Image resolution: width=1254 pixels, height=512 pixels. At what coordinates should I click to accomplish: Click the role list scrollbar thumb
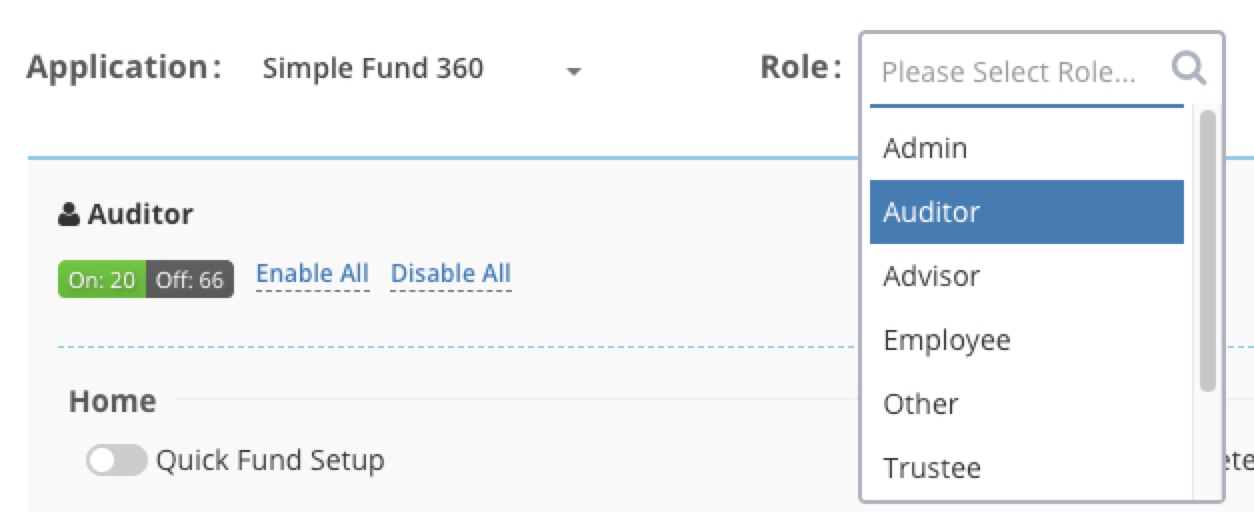pyautogui.click(x=1208, y=250)
